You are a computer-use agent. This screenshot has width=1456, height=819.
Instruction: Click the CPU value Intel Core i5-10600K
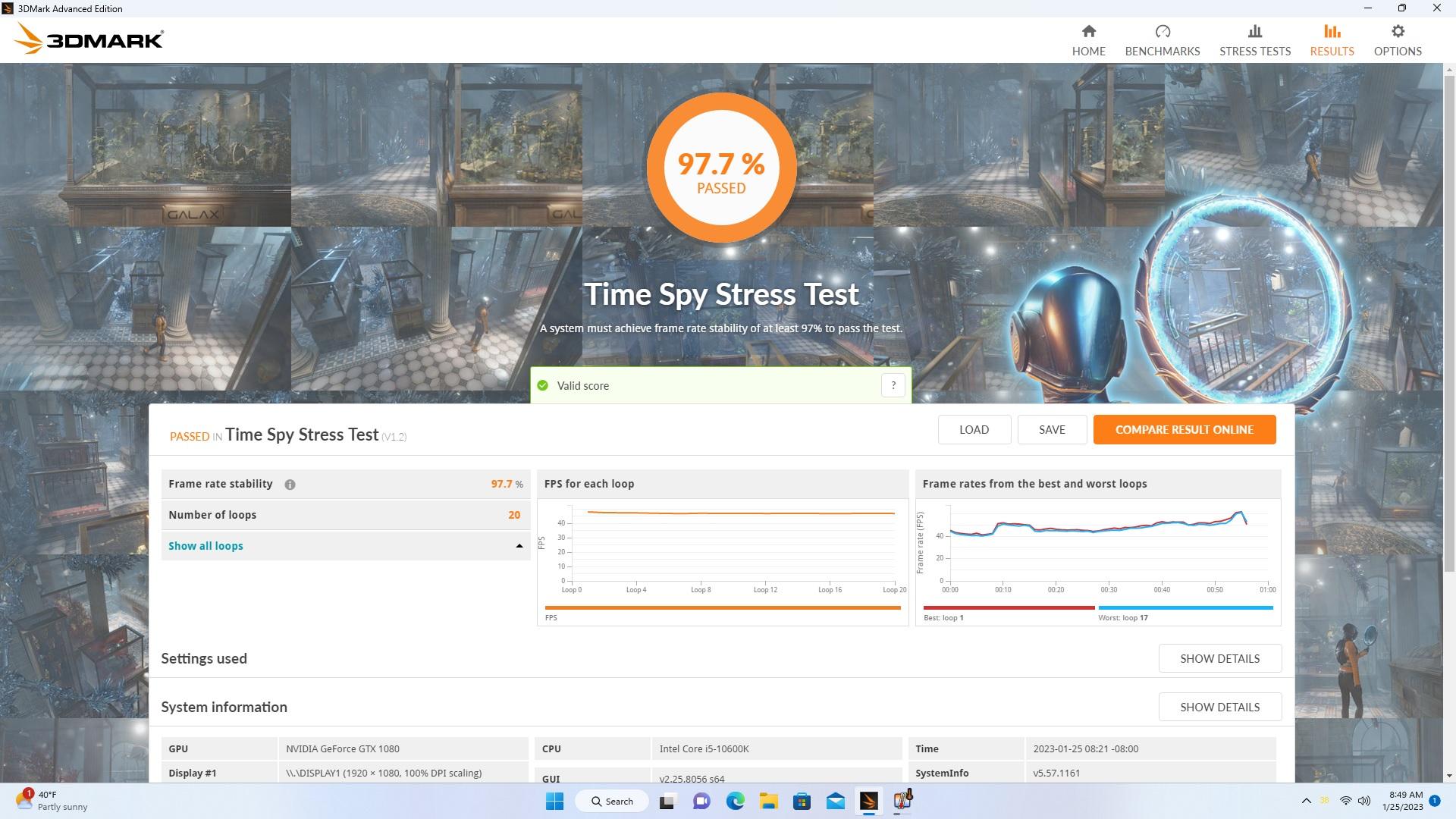click(704, 748)
